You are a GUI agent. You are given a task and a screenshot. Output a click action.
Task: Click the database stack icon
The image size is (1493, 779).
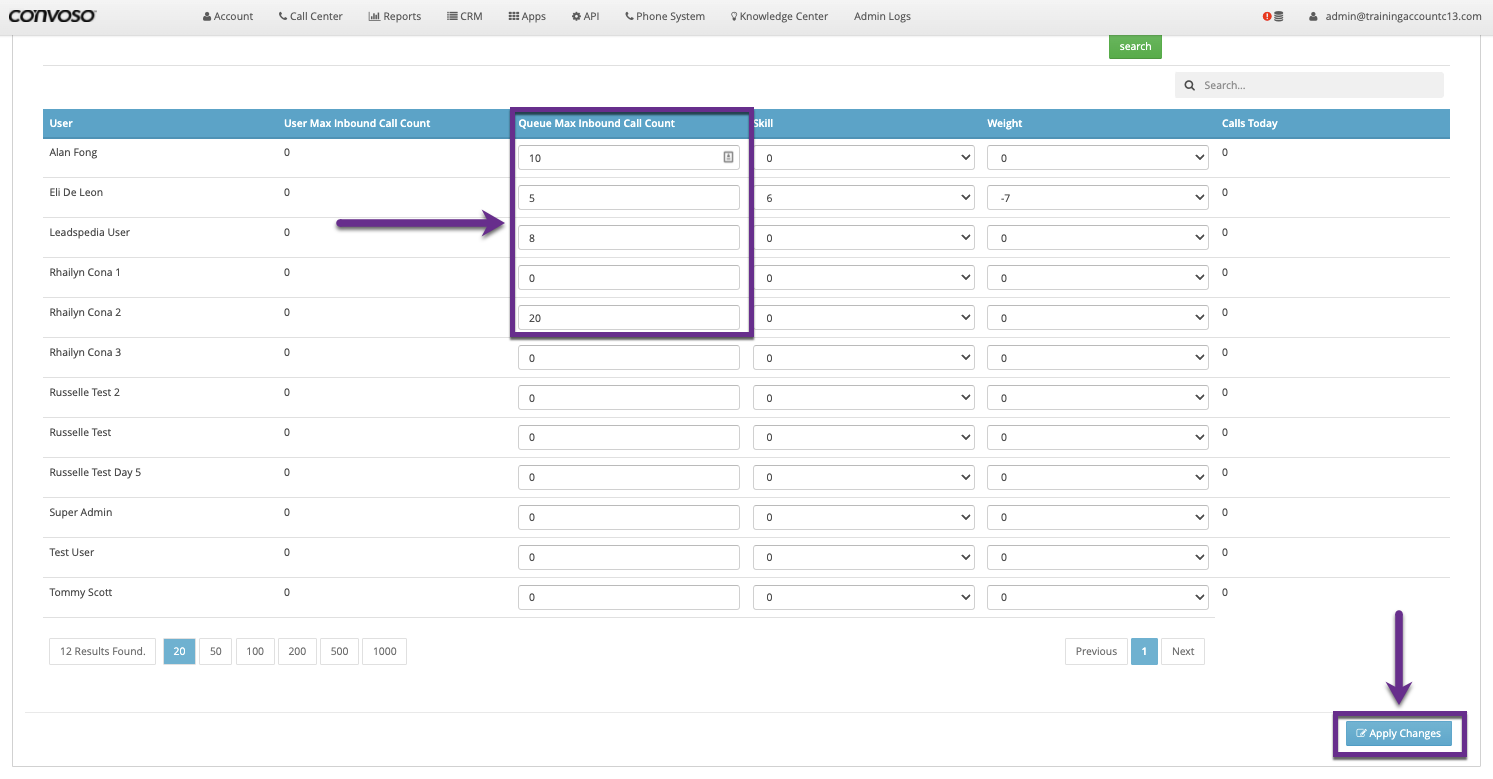(x=1279, y=17)
